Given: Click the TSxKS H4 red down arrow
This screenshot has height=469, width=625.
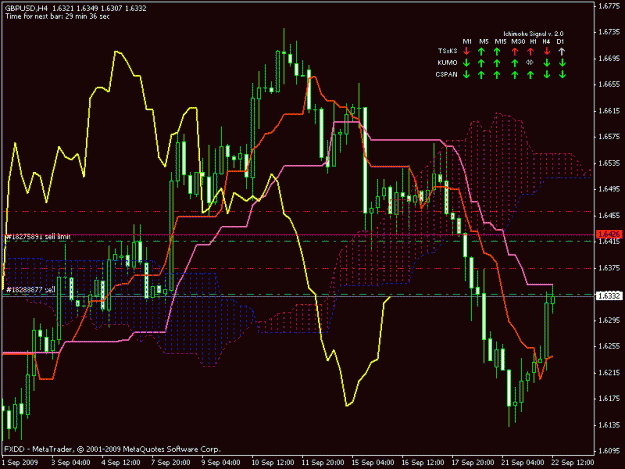Looking at the screenshot, I should 547,51.
